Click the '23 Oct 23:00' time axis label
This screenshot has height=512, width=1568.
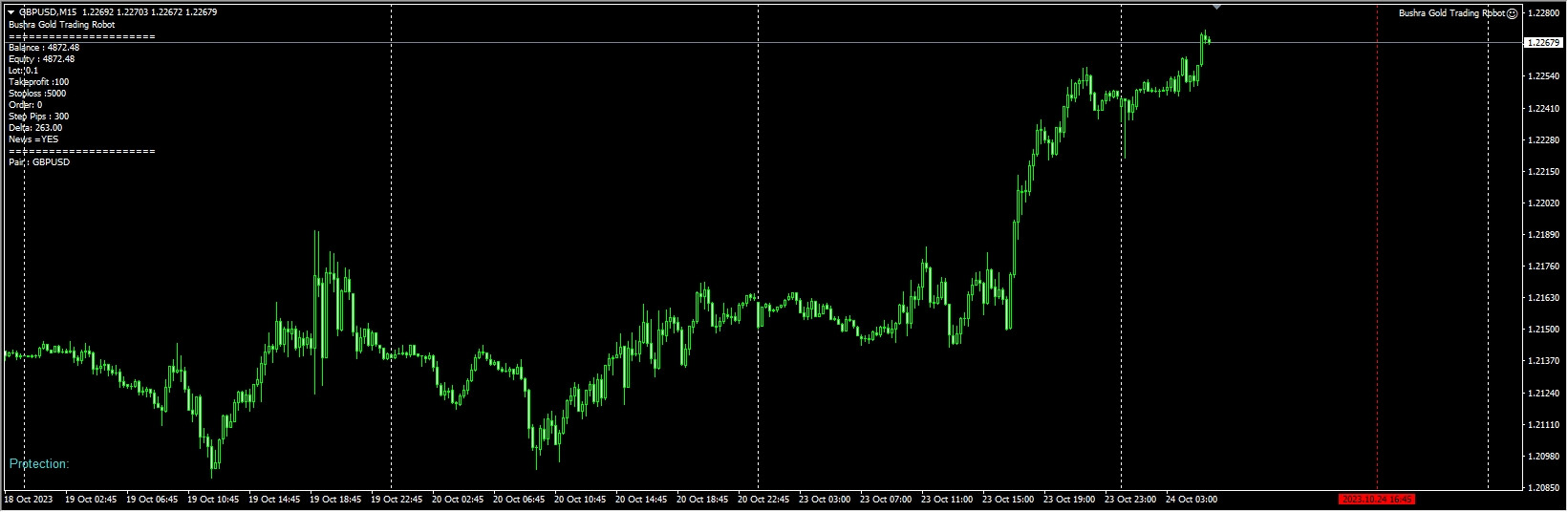point(1130,500)
